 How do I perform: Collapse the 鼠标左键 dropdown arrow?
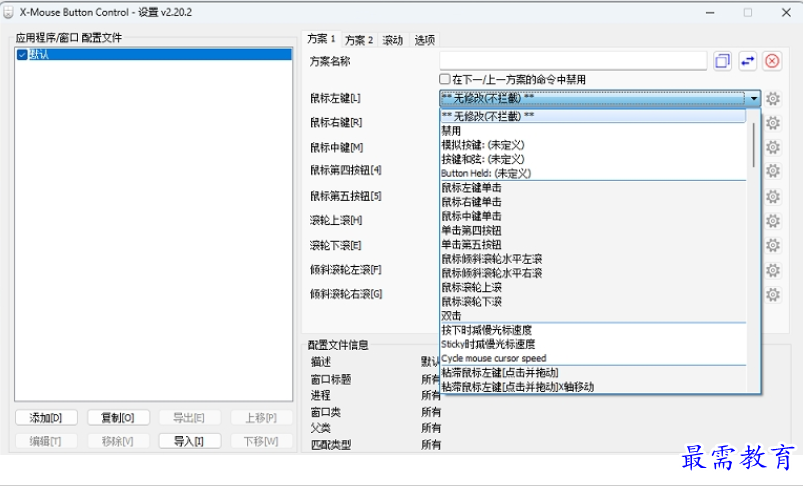754,98
